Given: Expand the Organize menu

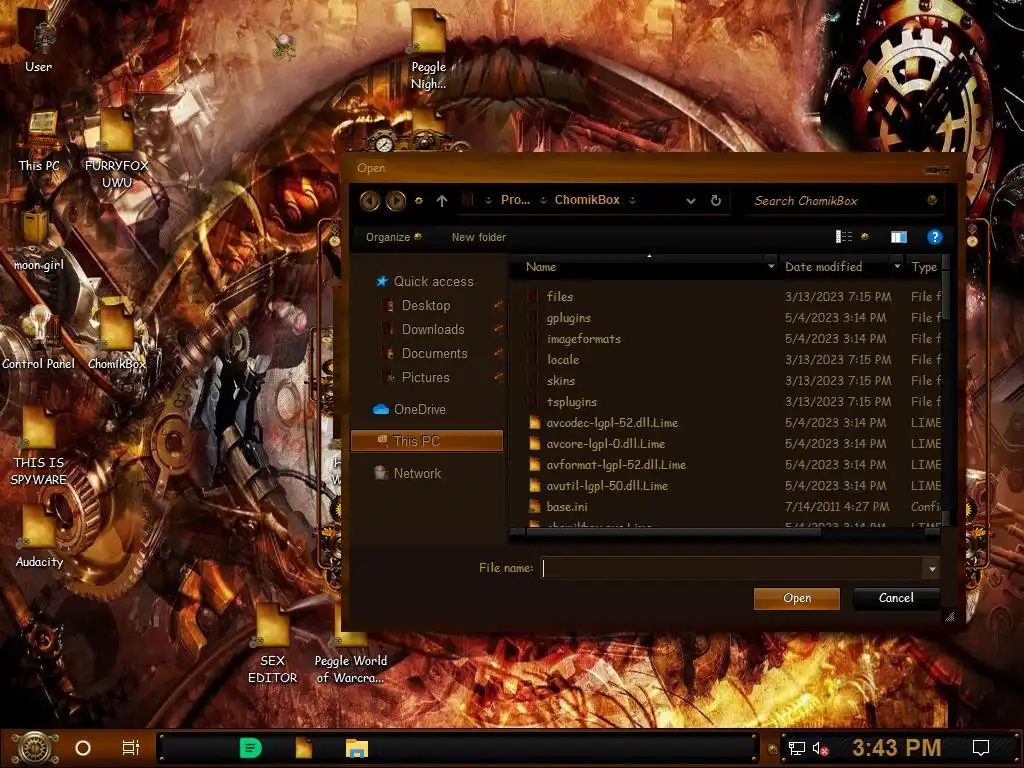Looking at the screenshot, I should click(x=393, y=237).
